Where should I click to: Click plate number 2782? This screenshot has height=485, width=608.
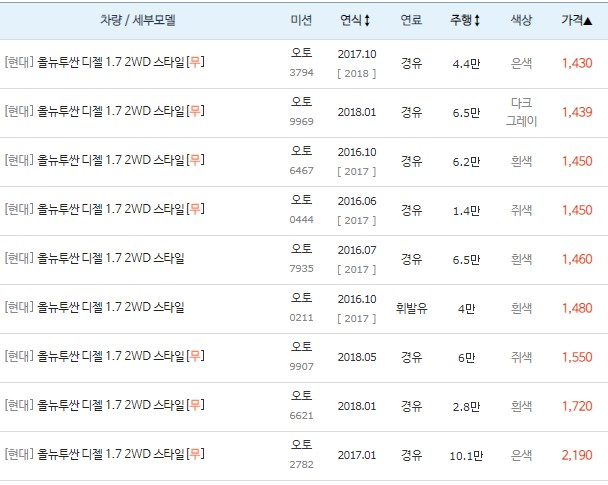tap(301, 465)
